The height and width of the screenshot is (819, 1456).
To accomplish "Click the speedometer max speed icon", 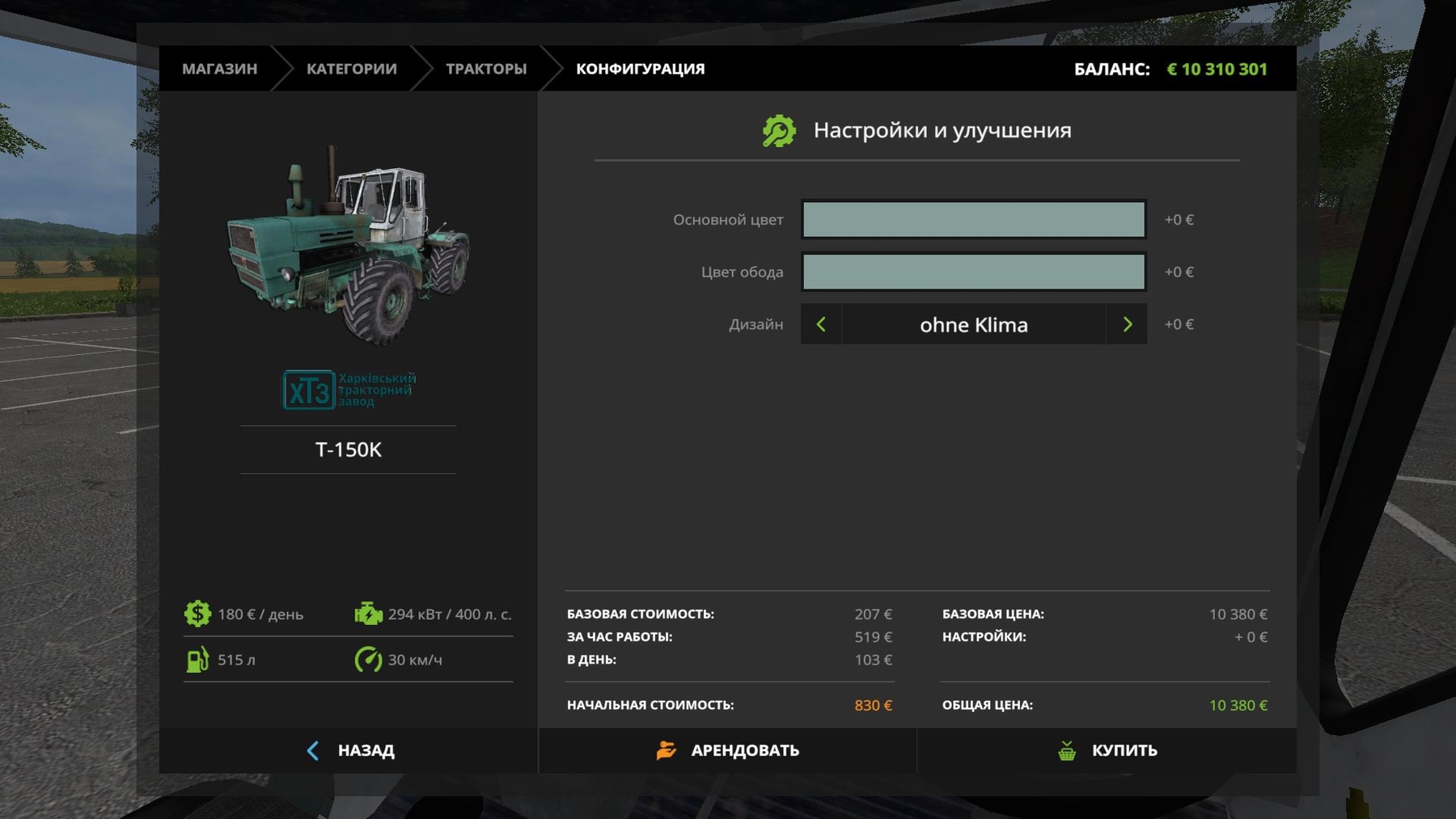I will pyautogui.click(x=368, y=660).
